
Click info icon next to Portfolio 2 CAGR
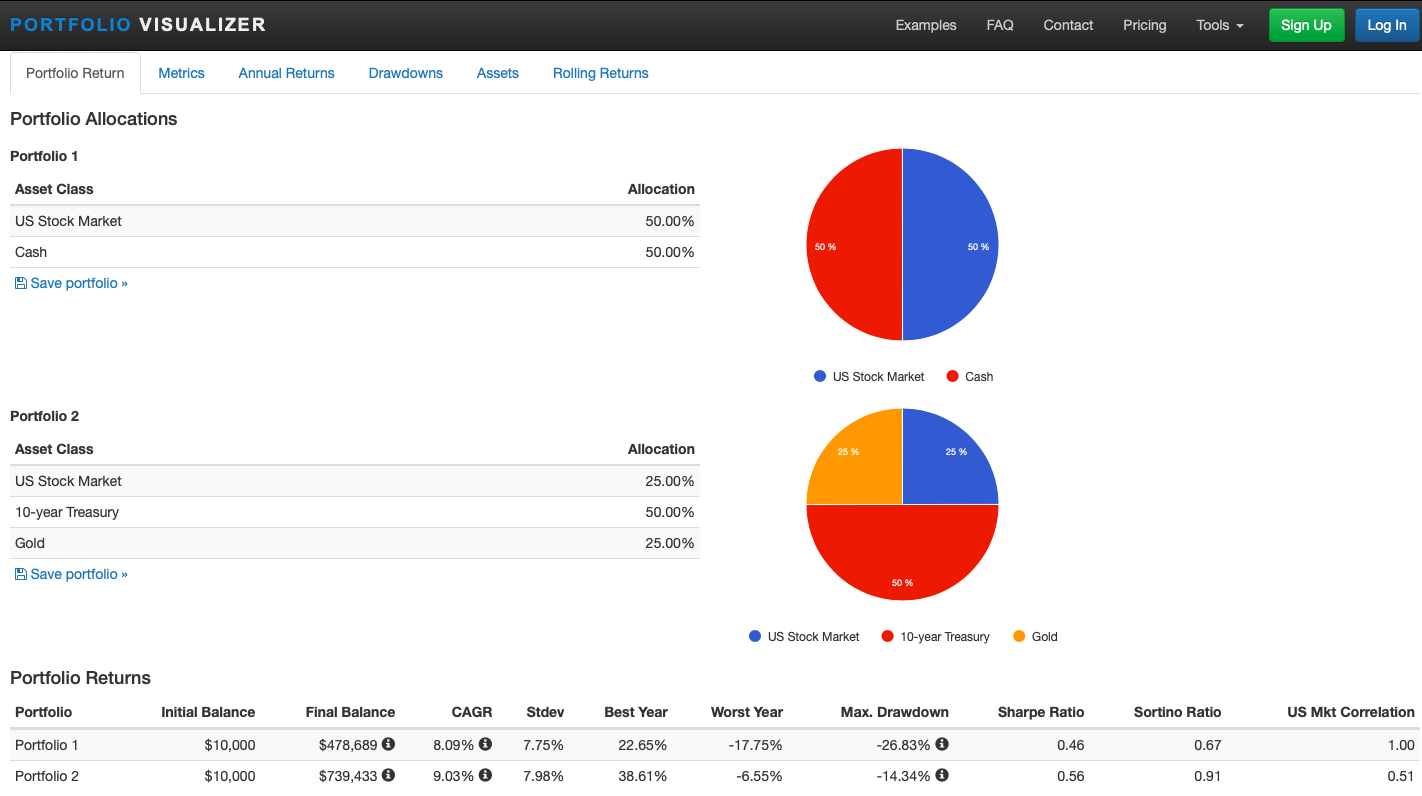[485, 775]
